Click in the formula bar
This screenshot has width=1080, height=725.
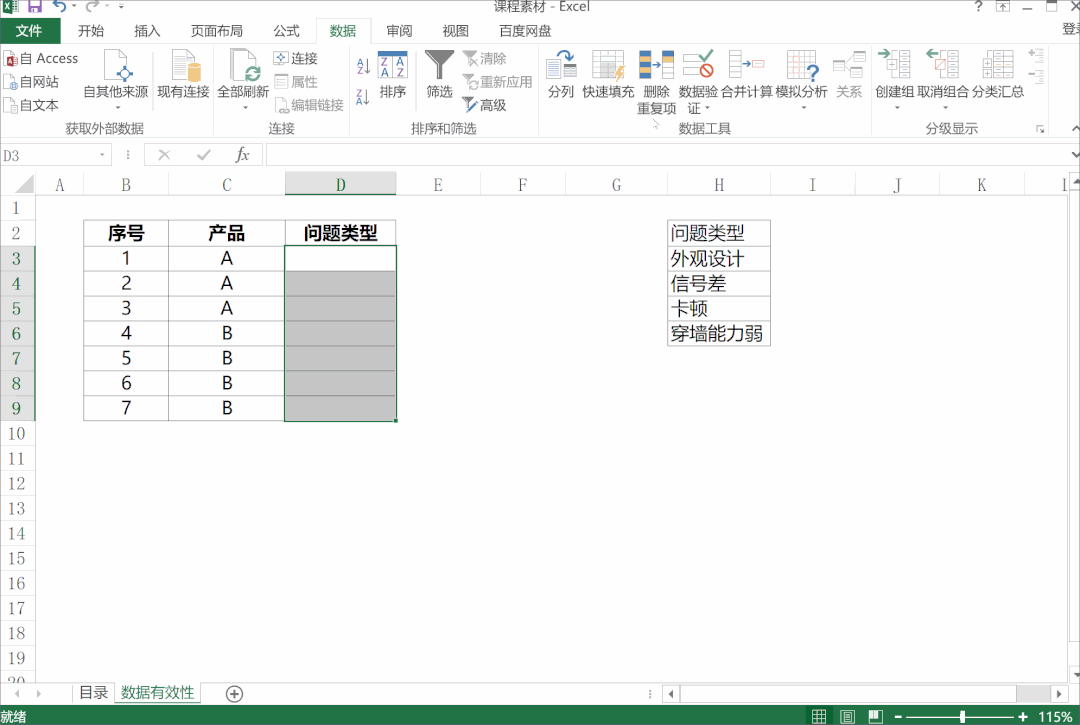tap(668, 156)
